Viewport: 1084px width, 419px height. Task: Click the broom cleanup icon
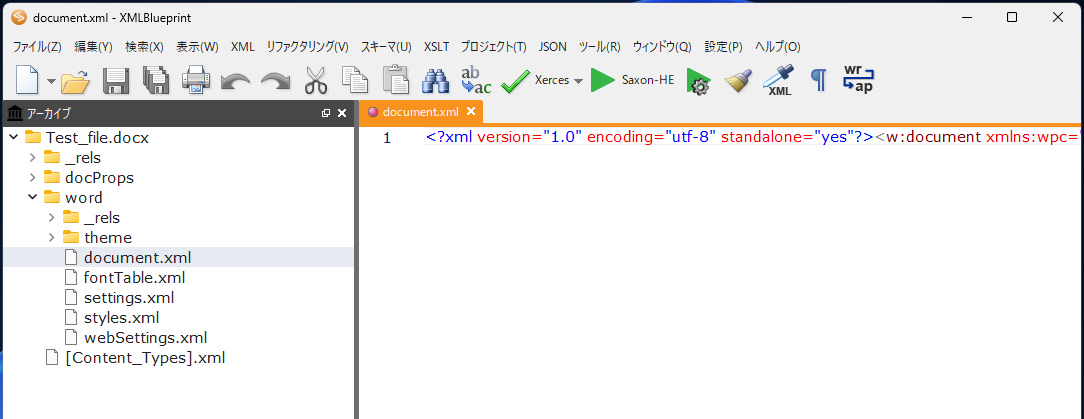738,81
